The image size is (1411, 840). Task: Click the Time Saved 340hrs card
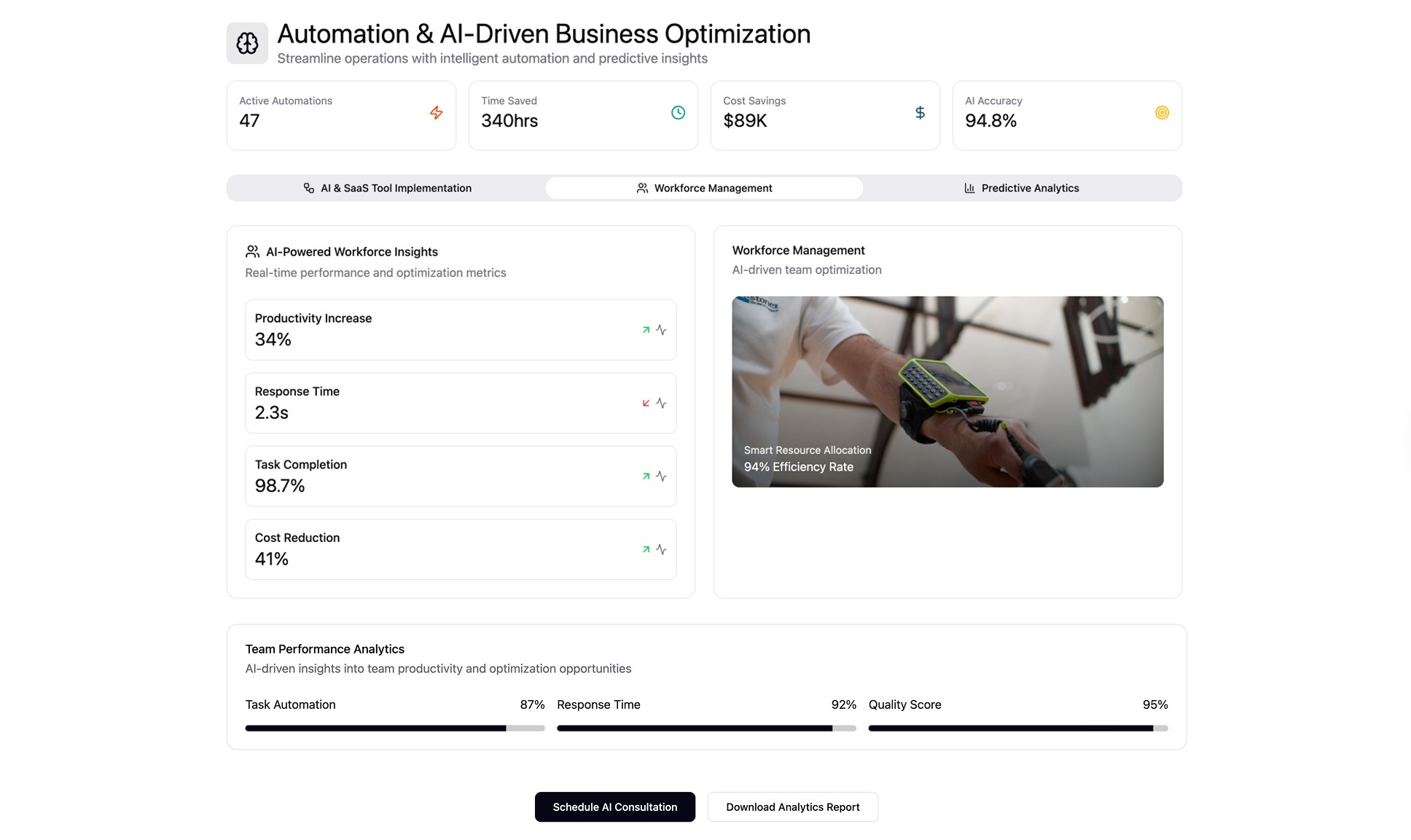582,115
